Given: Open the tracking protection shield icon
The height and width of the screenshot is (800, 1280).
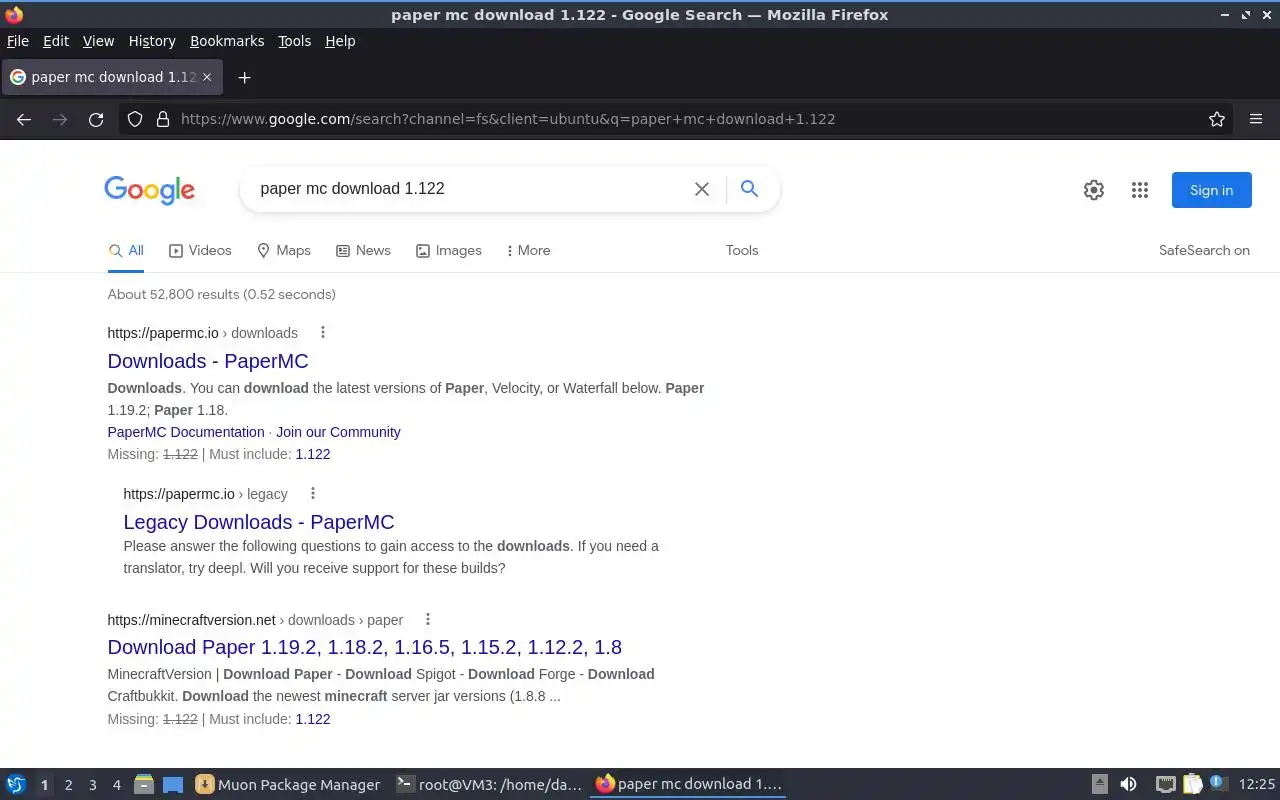Looking at the screenshot, I should (x=135, y=119).
